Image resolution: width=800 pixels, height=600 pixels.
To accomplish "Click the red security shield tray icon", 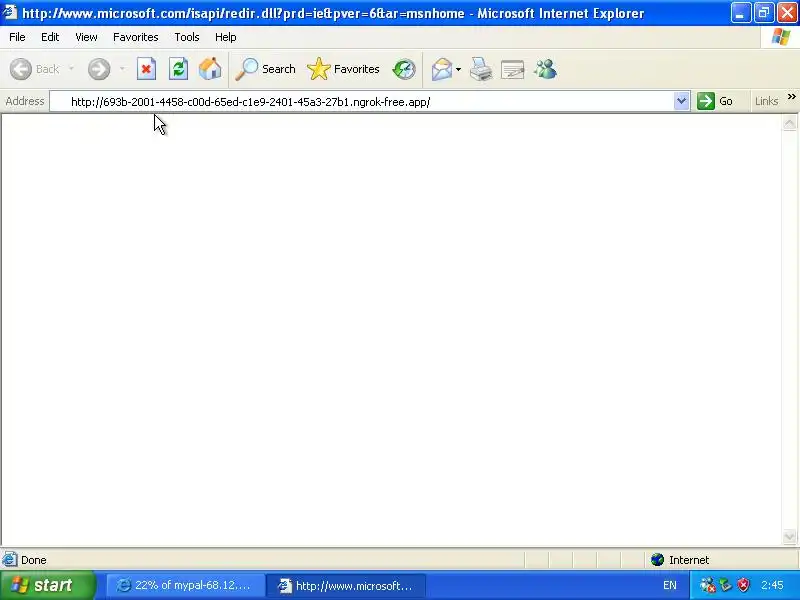I will [743, 585].
